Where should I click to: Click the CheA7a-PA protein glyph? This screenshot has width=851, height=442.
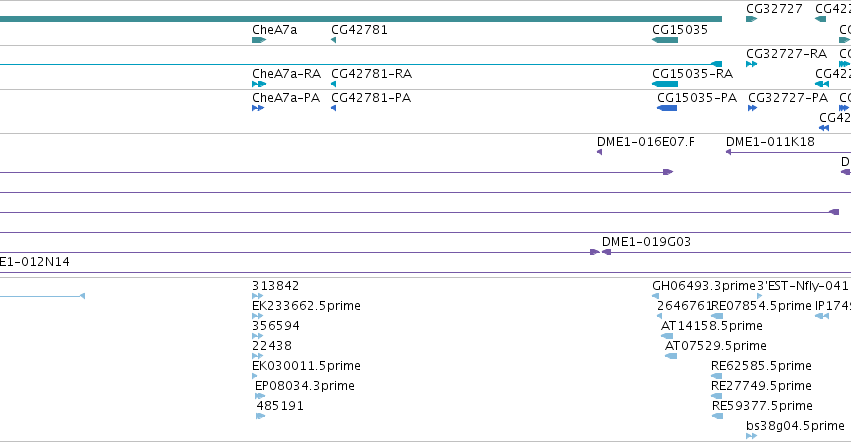point(258,108)
